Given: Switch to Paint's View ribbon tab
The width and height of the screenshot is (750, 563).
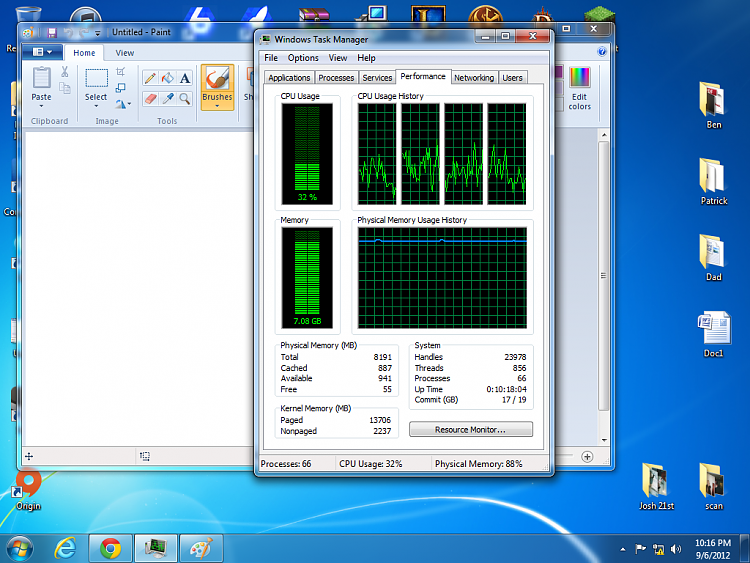Looking at the screenshot, I should (125, 53).
